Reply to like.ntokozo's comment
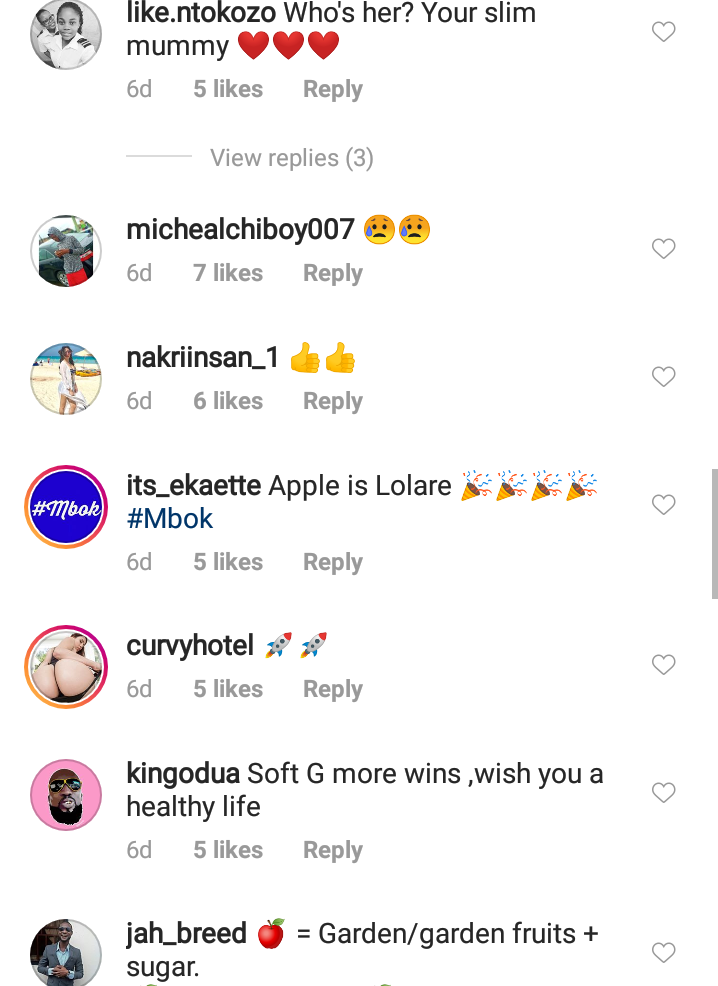Screen dimensions: 718x986 click(333, 89)
